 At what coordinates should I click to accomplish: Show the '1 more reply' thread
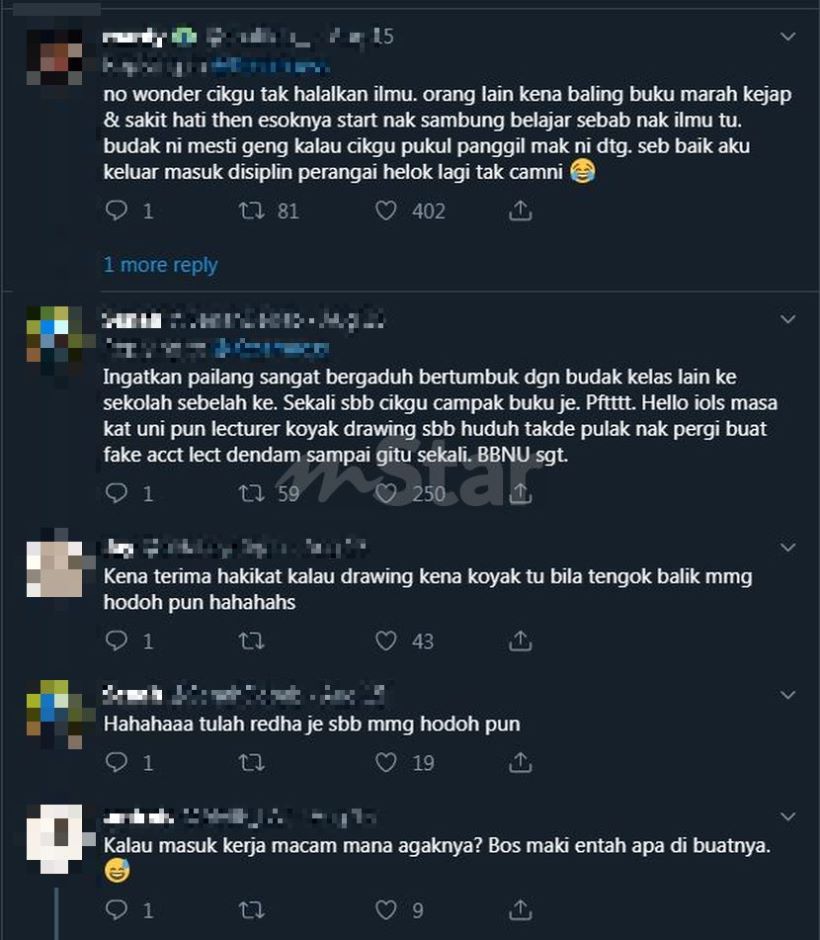[161, 264]
